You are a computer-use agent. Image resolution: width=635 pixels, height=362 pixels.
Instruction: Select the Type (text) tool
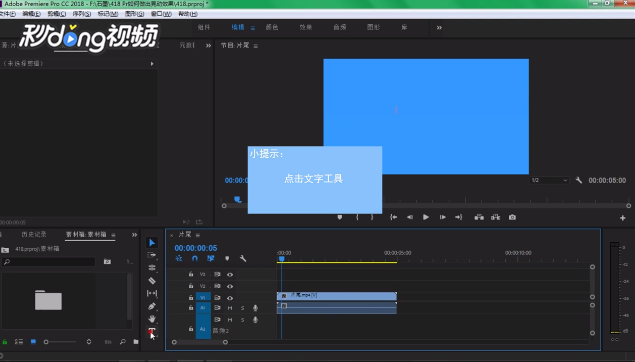click(x=151, y=332)
